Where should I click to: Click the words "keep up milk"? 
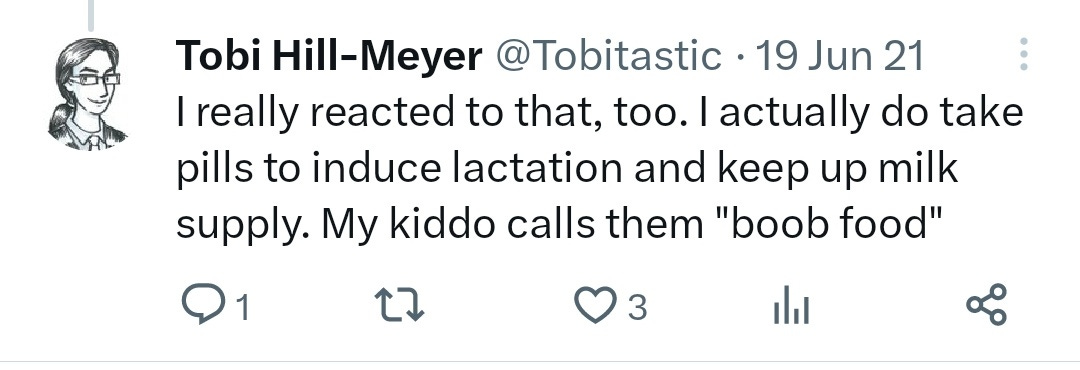point(837,169)
